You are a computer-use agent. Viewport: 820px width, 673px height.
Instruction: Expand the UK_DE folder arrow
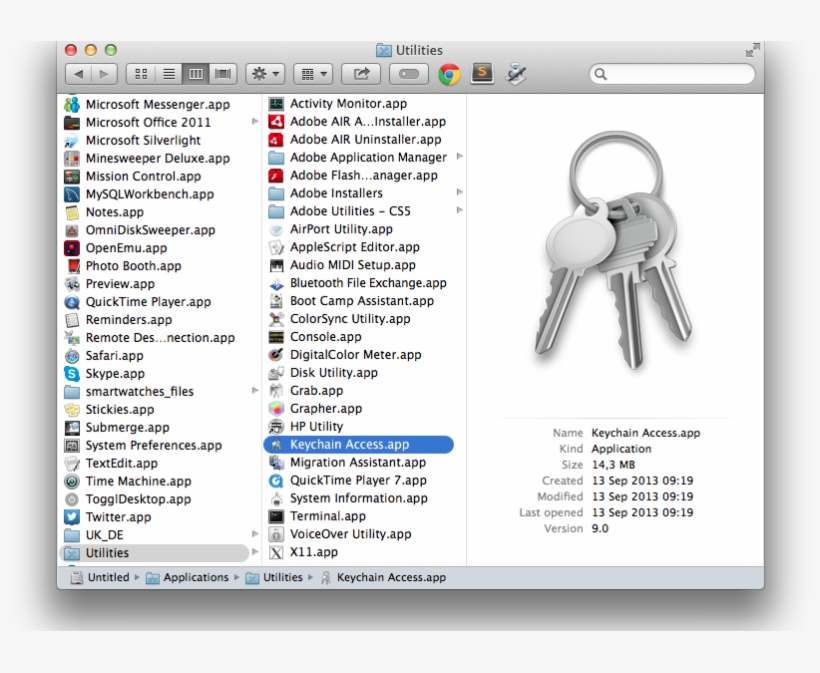point(255,534)
